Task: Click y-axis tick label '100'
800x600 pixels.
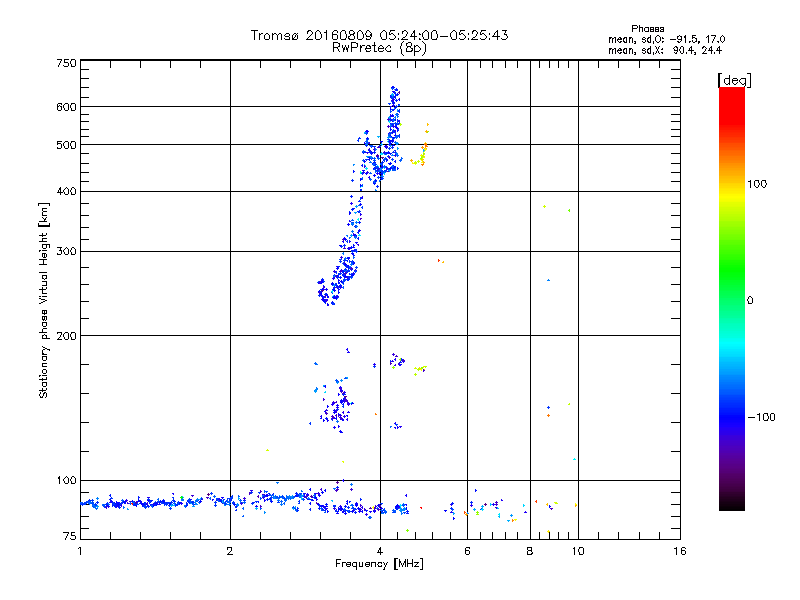Action: (x=66, y=481)
